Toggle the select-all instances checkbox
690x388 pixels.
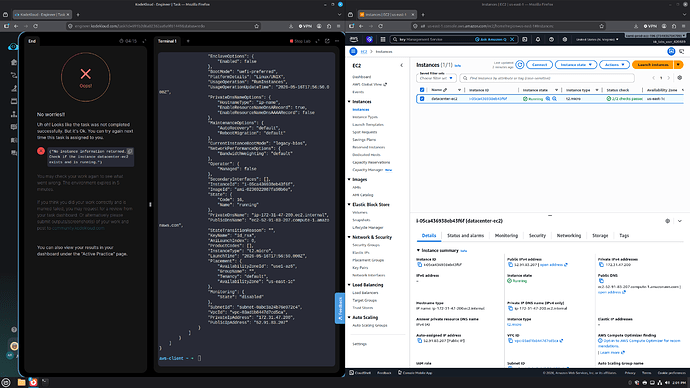(x=422, y=90)
